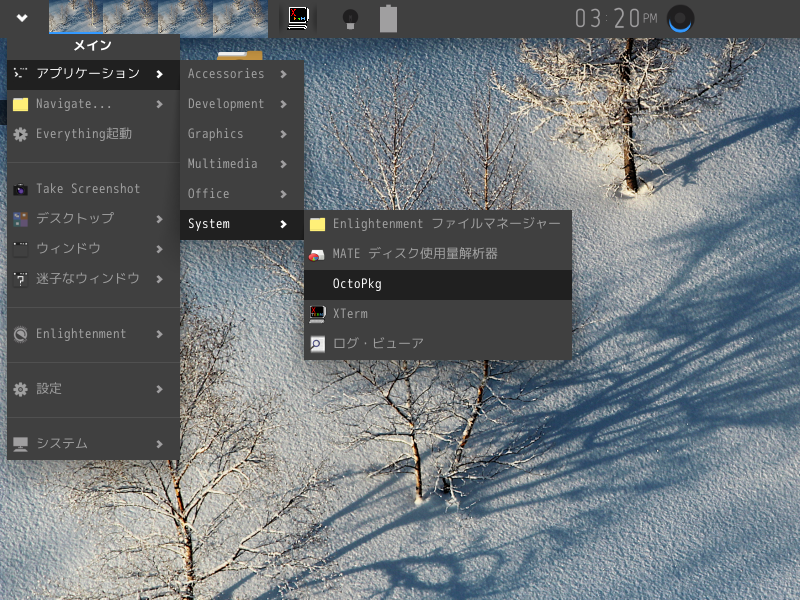Screen dimensions: 800x600
Task: Switch to the second pager desktop thumbnail
Action: tap(131, 17)
